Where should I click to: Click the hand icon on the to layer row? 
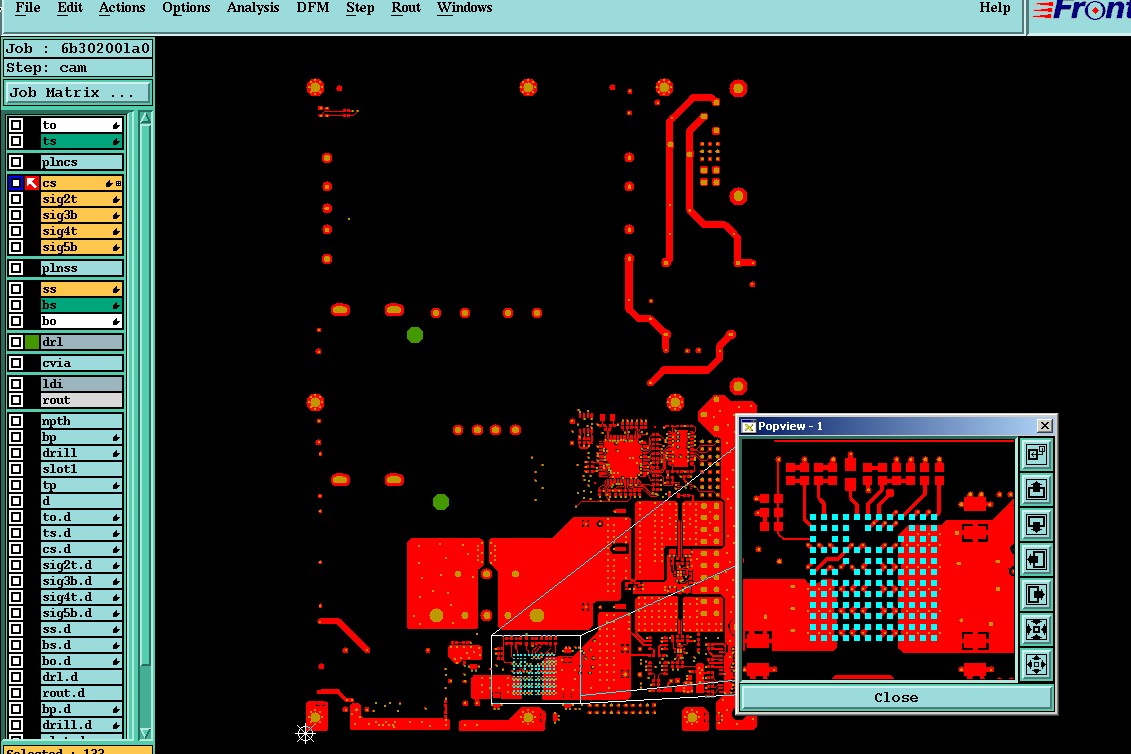(x=115, y=126)
